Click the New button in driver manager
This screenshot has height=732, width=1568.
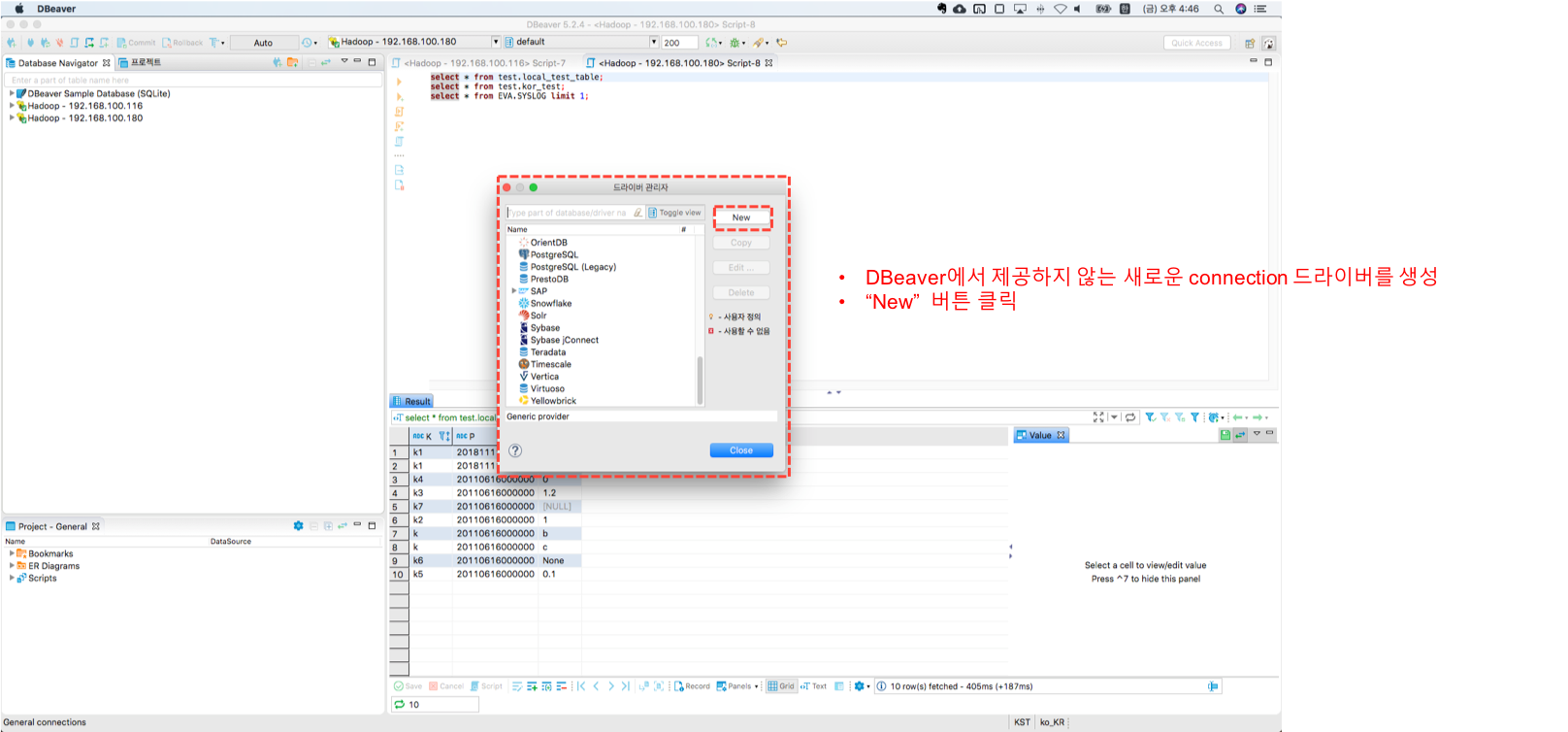[741, 217]
